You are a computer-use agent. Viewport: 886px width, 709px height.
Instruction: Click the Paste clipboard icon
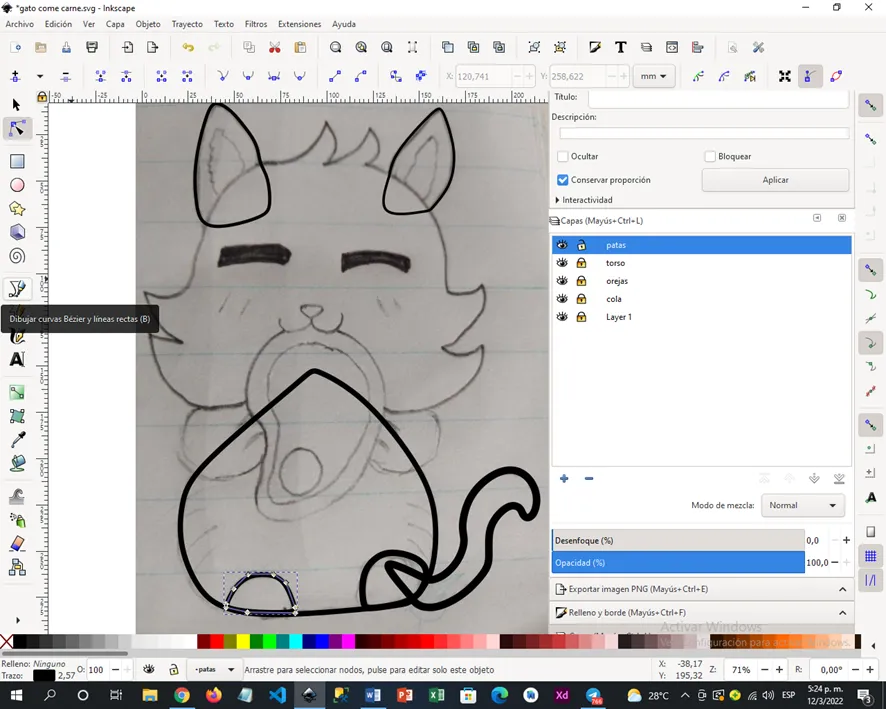point(300,47)
